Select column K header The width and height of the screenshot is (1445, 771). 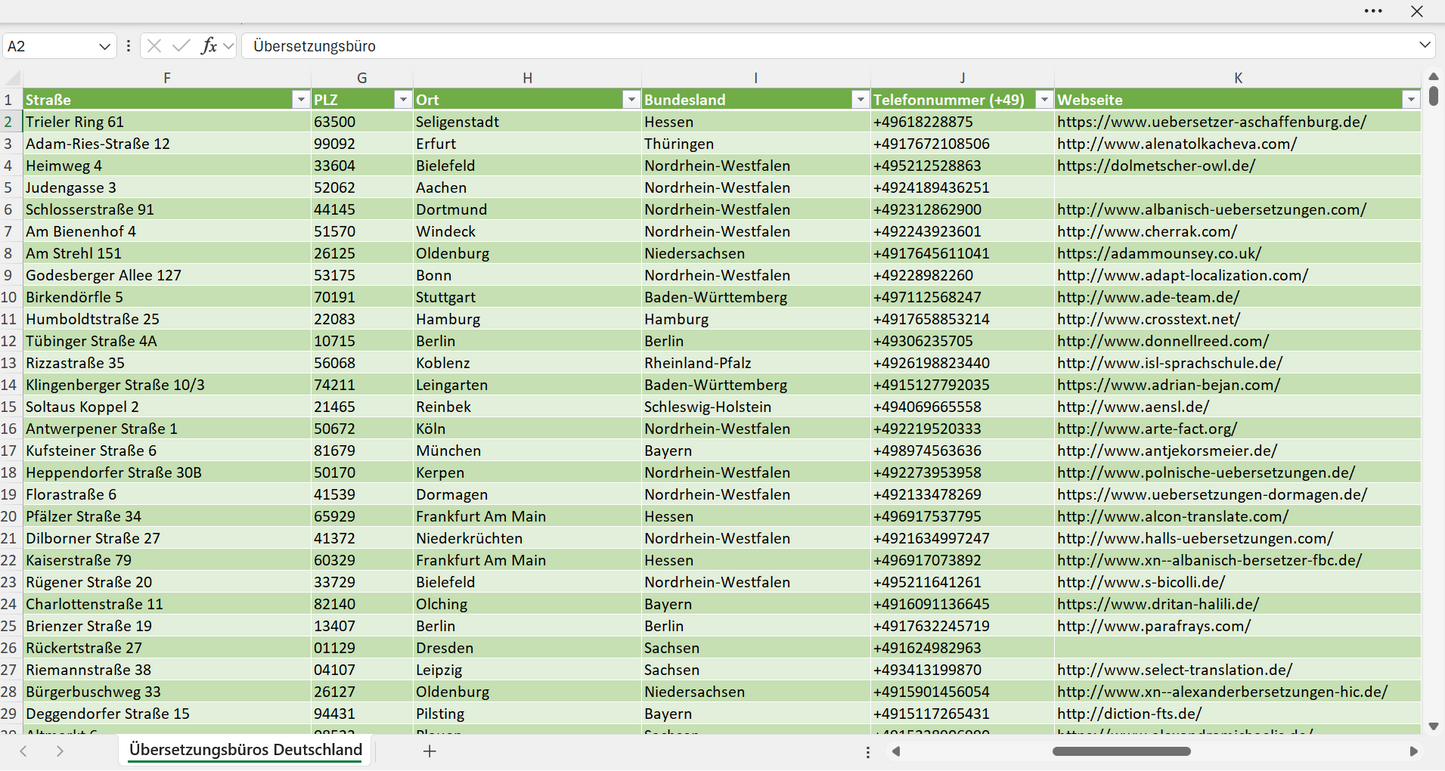tap(1238, 78)
